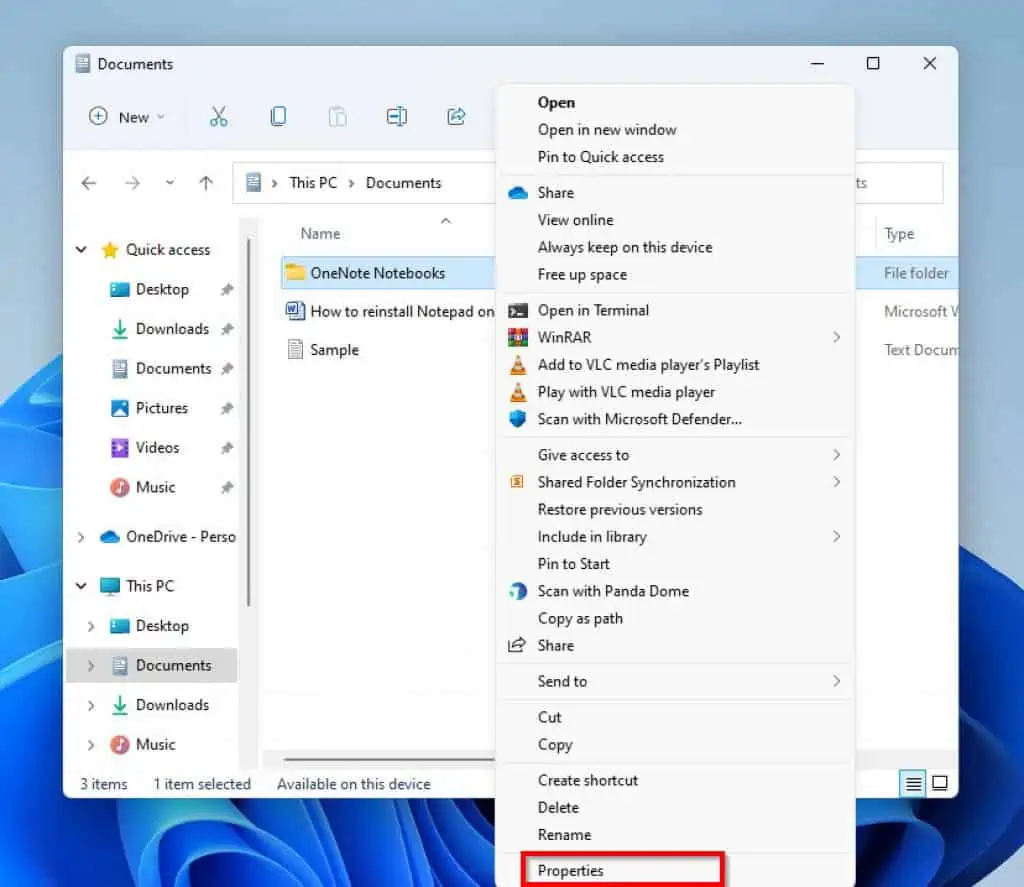Choose Scan with Microsoft Defender option

639,419
